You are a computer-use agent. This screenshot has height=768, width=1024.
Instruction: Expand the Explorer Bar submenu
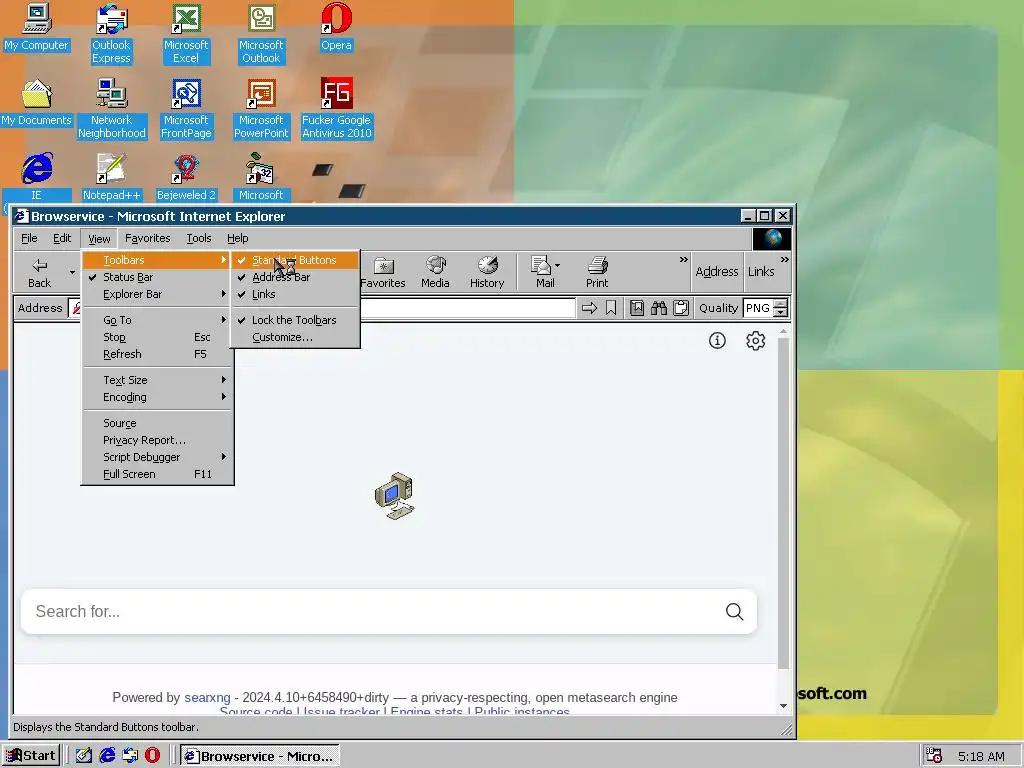[157, 294]
